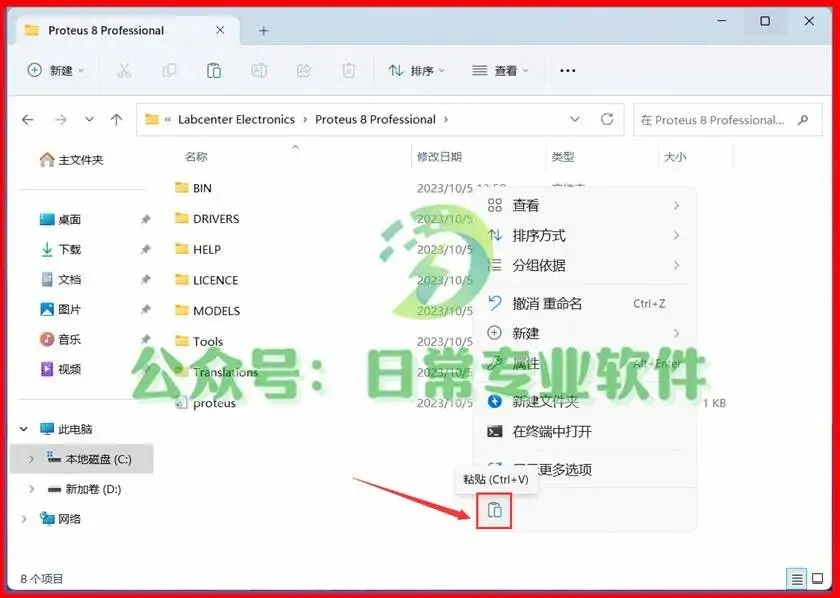Choose Undo Rename (撤消 重命名) entry
The image size is (840, 598).
pyautogui.click(x=584, y=303)
